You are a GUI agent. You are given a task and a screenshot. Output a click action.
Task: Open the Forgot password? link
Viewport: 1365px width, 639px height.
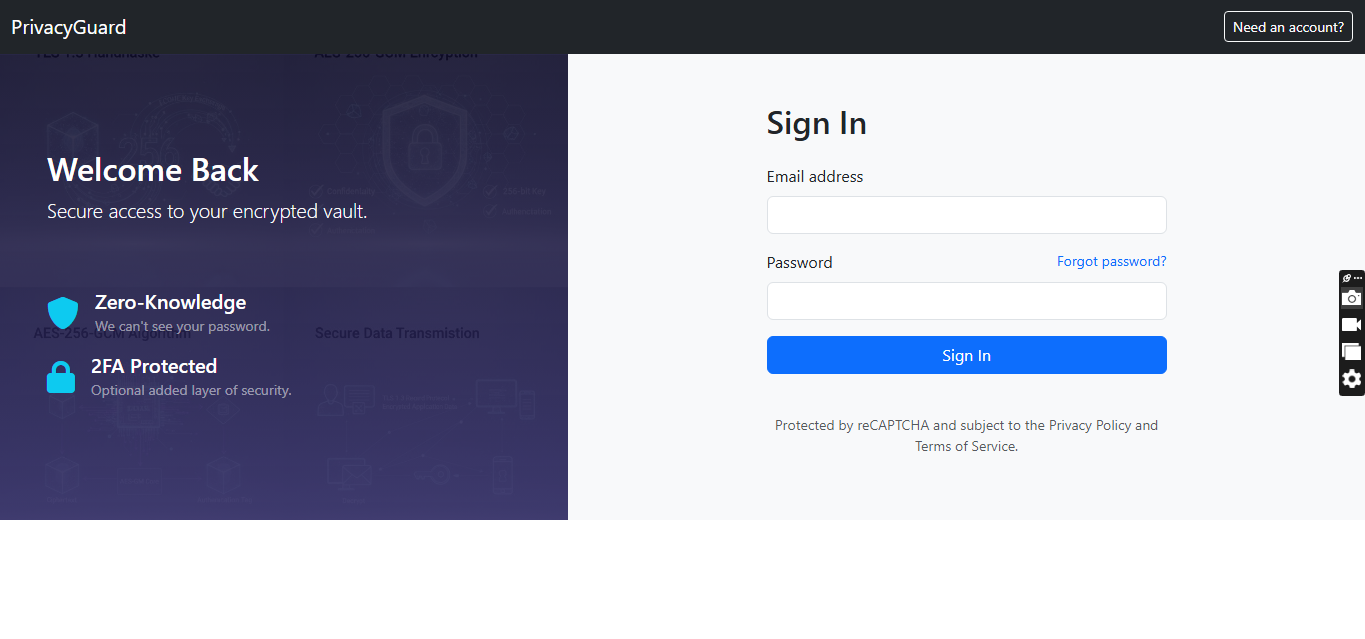coord(1111,262)
